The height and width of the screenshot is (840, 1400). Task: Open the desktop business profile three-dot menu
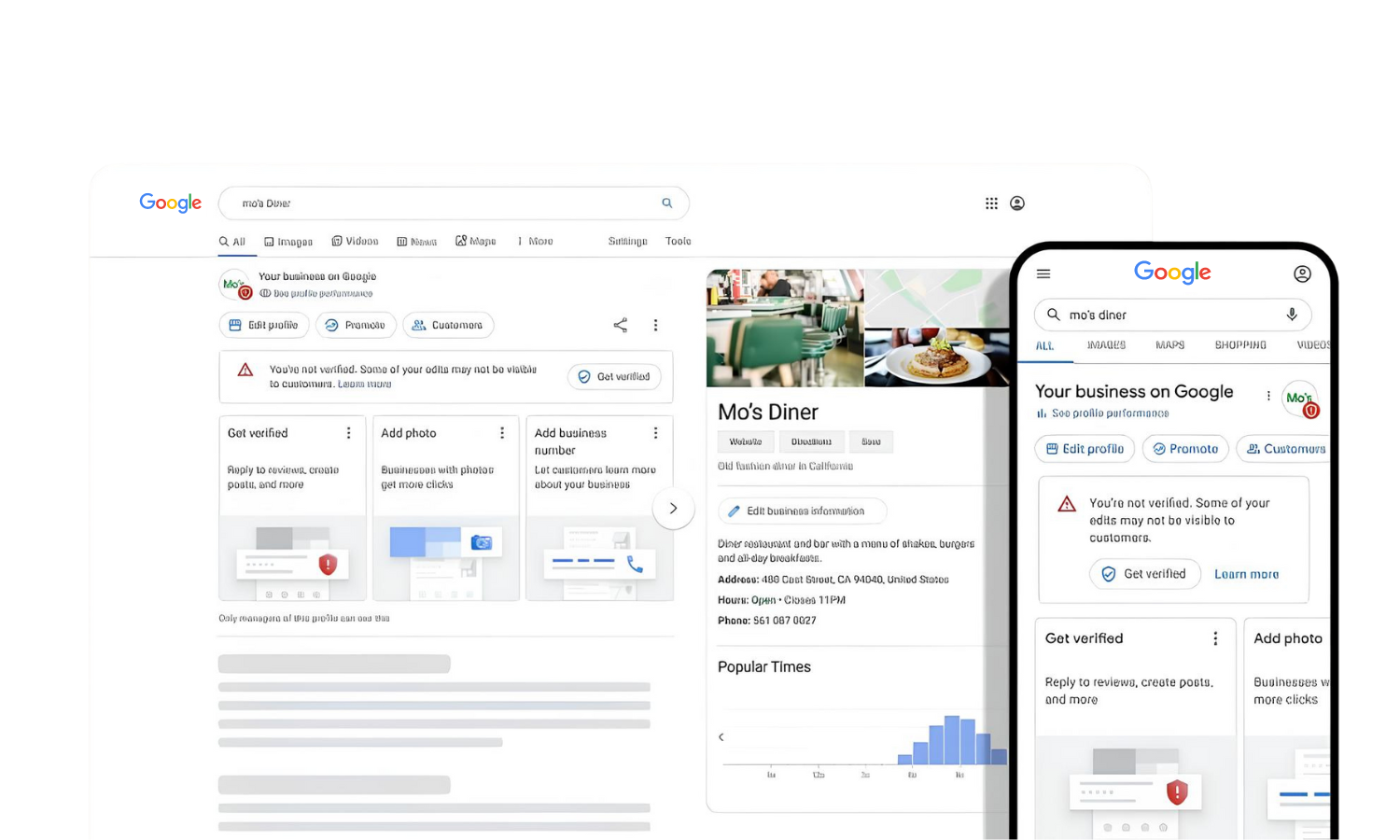pyautogui.click(x=655, y=325)
